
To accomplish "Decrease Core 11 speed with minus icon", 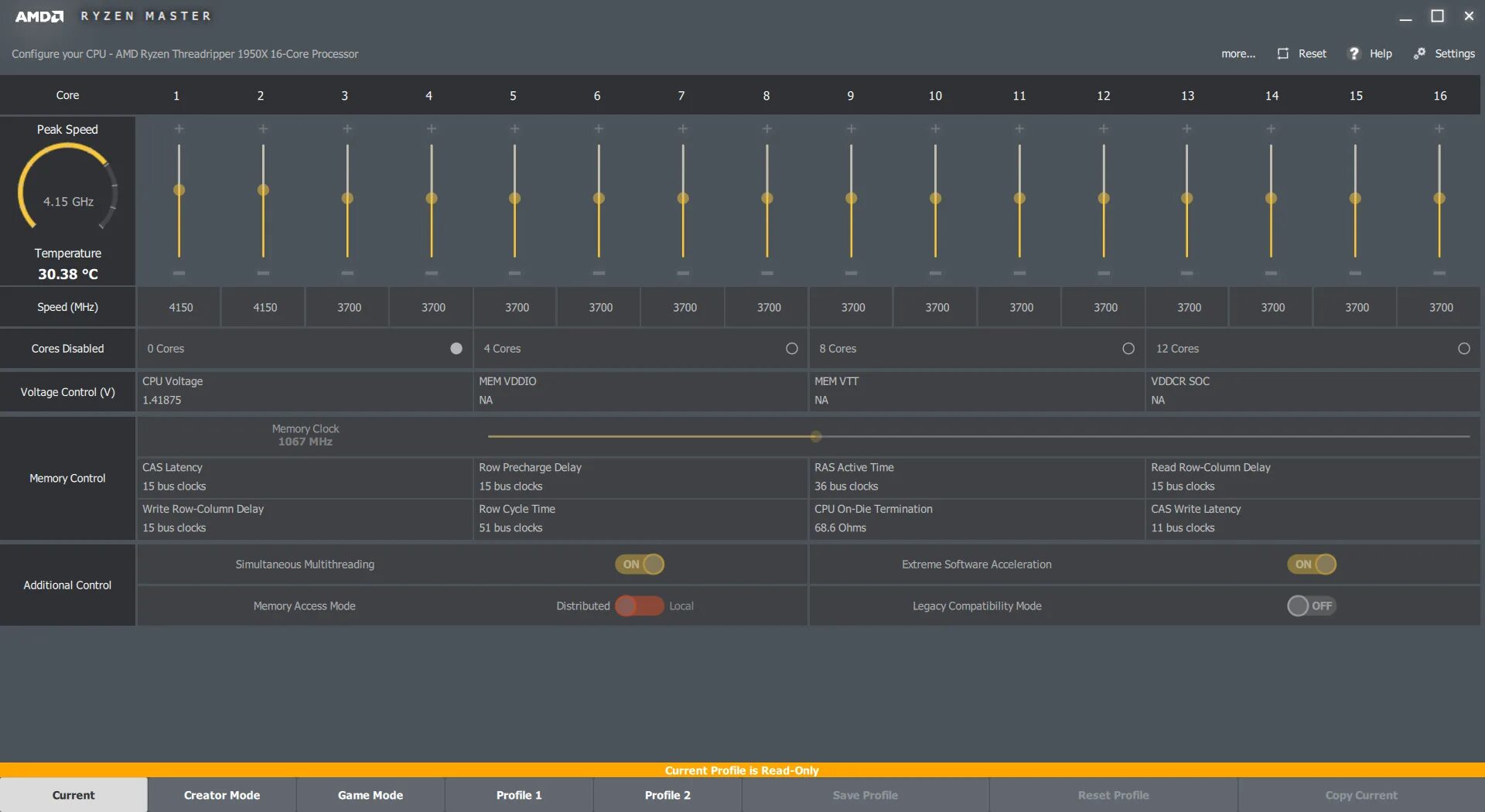I will pos(1019,273).
